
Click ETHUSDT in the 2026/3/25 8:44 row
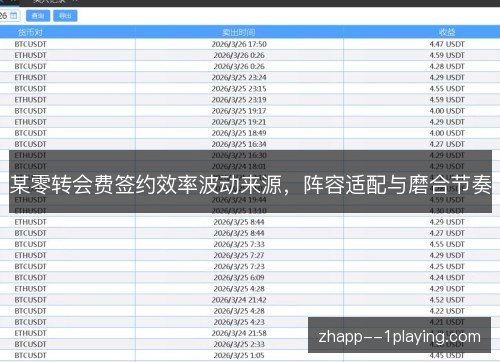(30, 222)
